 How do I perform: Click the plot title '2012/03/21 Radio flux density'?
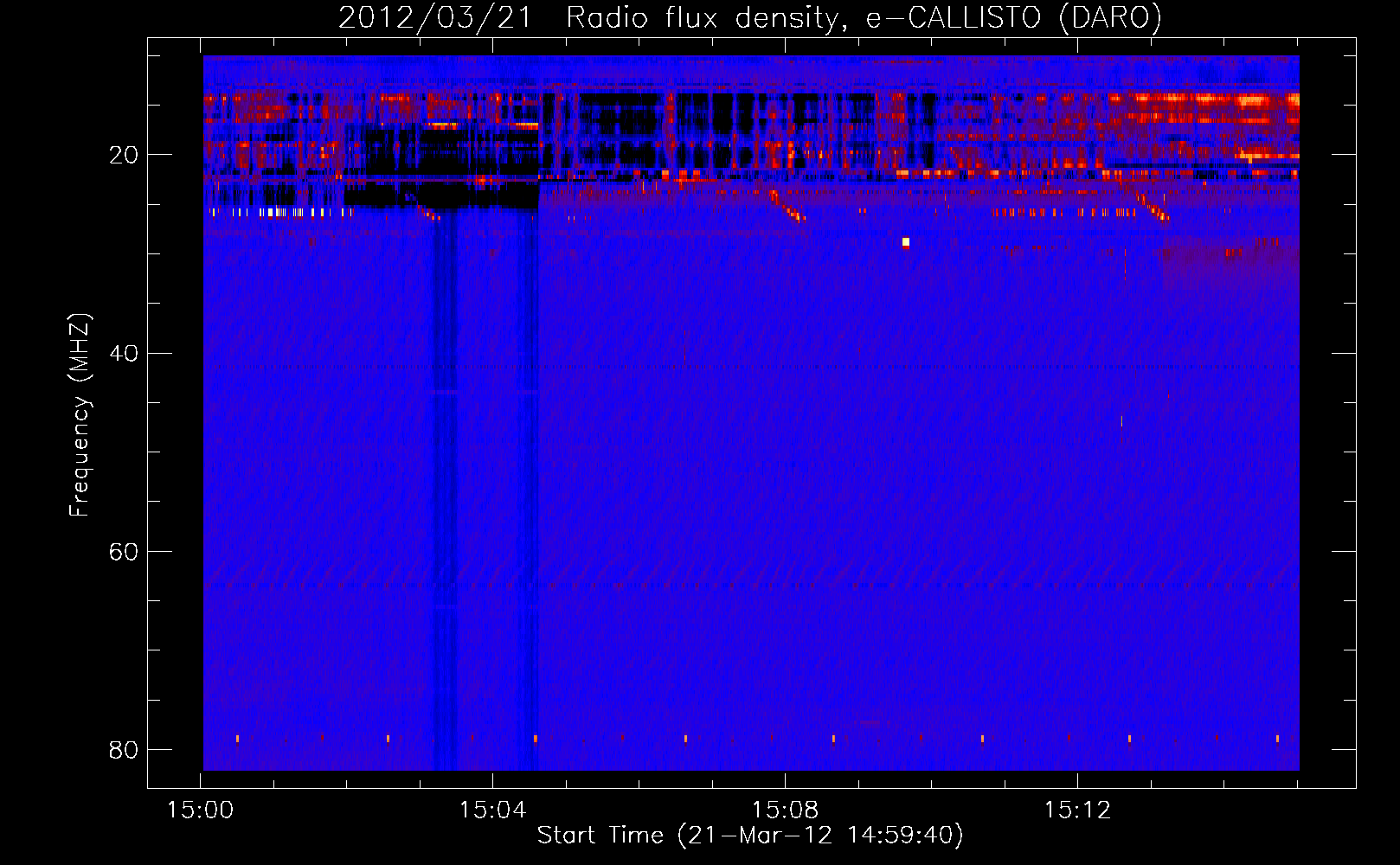(749, 17)
